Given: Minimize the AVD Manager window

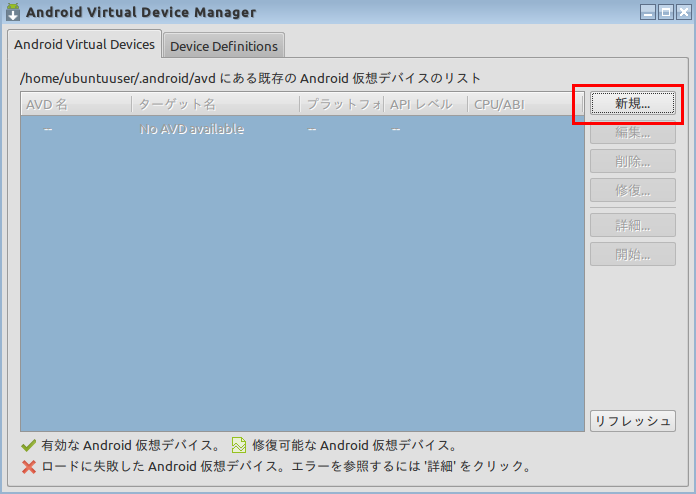Looking at the screenshot, I should (648, 12).
